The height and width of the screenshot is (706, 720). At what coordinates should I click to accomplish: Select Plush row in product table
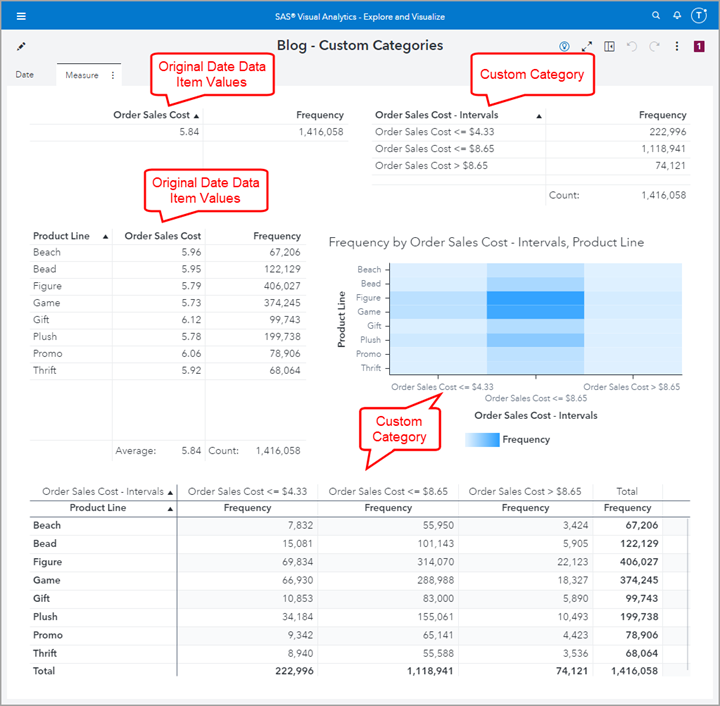tap(168, 337)
